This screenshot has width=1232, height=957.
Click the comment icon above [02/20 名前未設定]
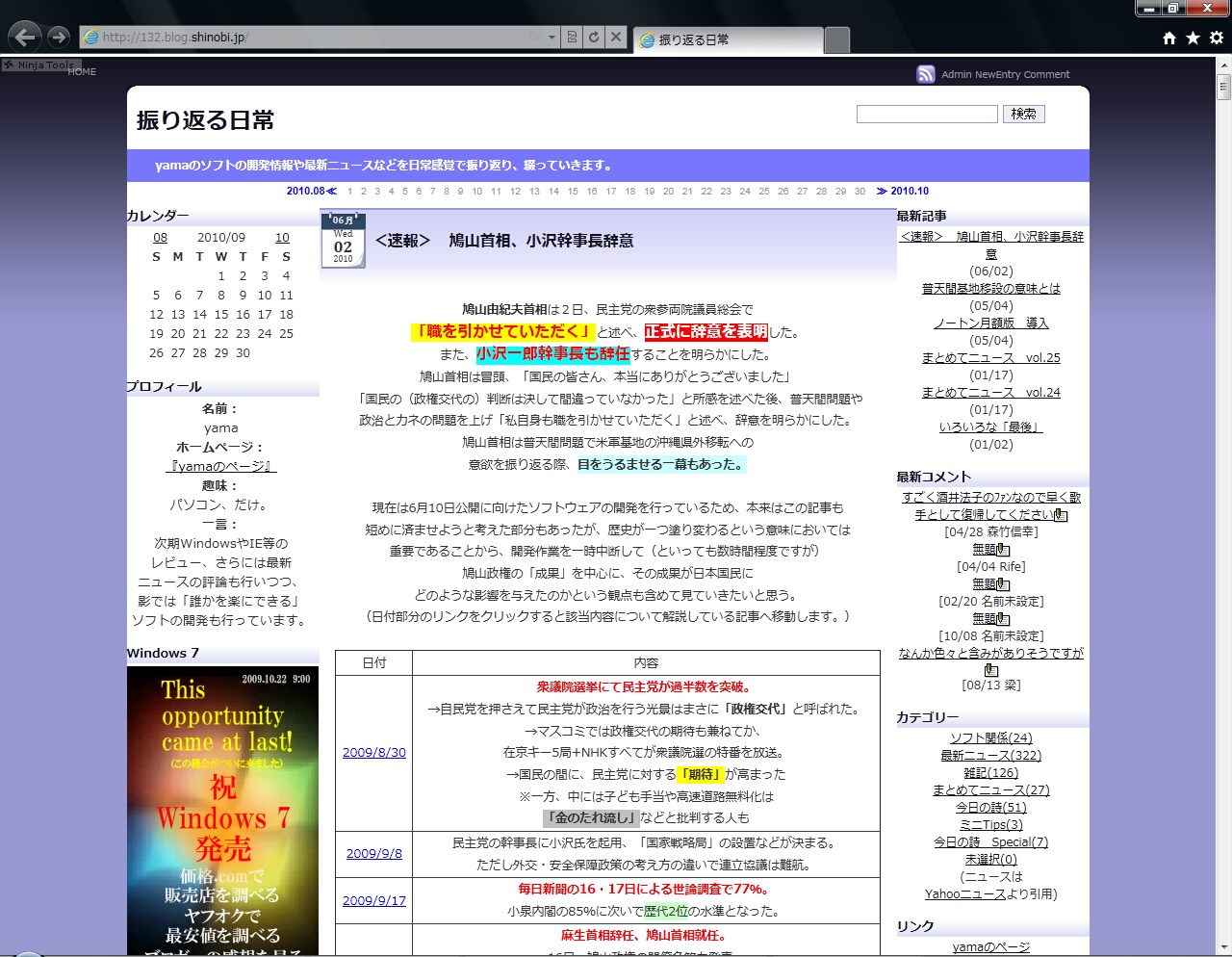(1003, 584)
